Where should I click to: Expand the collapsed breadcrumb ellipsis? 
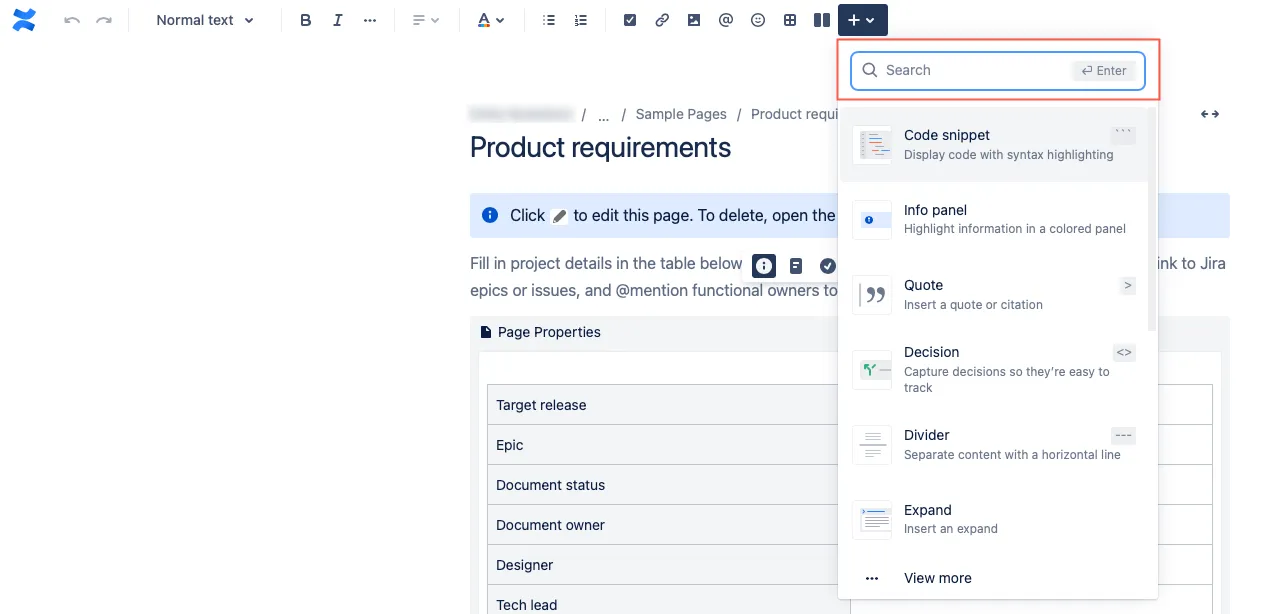(x=603, y=114)
